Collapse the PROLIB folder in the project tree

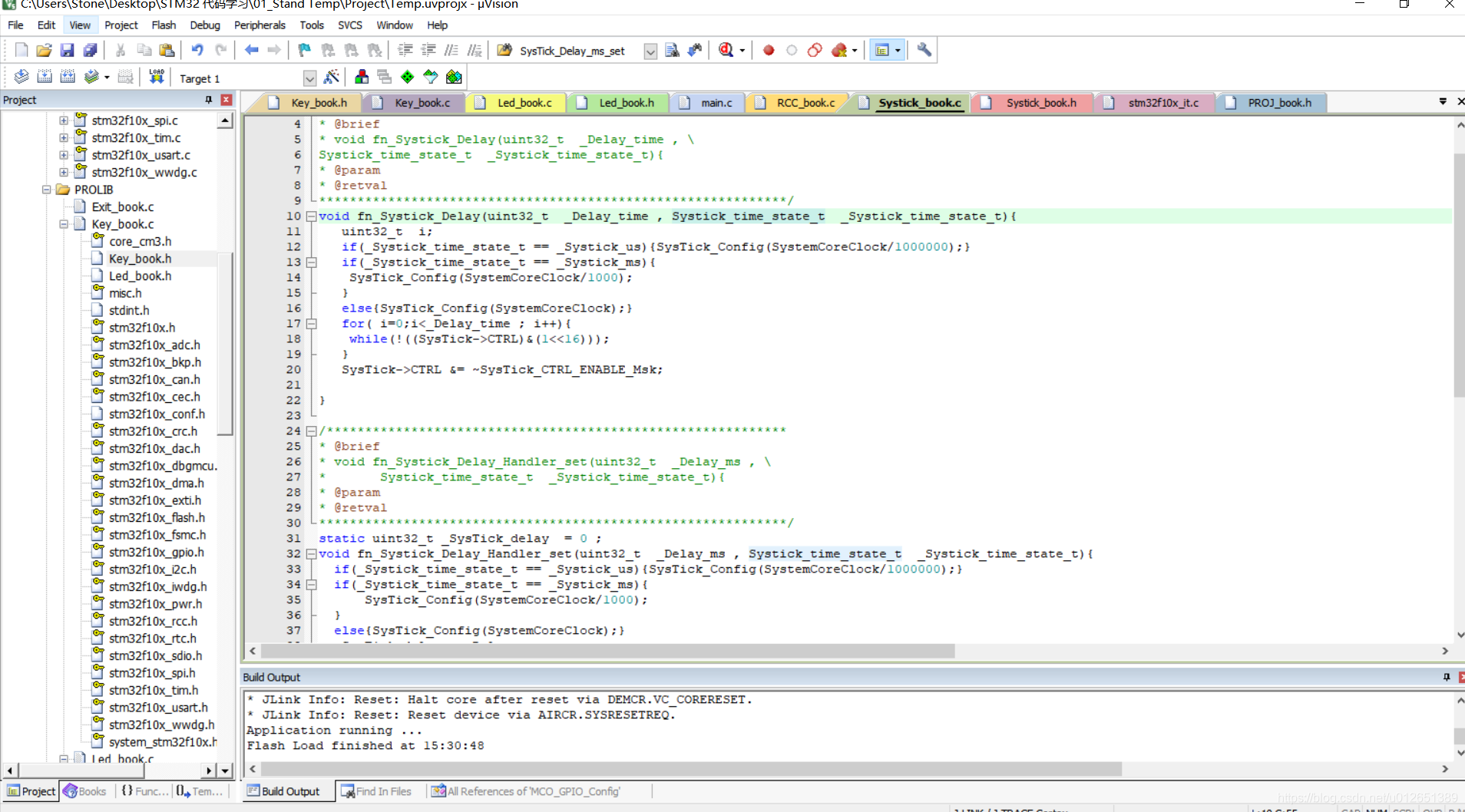(46, 190)
